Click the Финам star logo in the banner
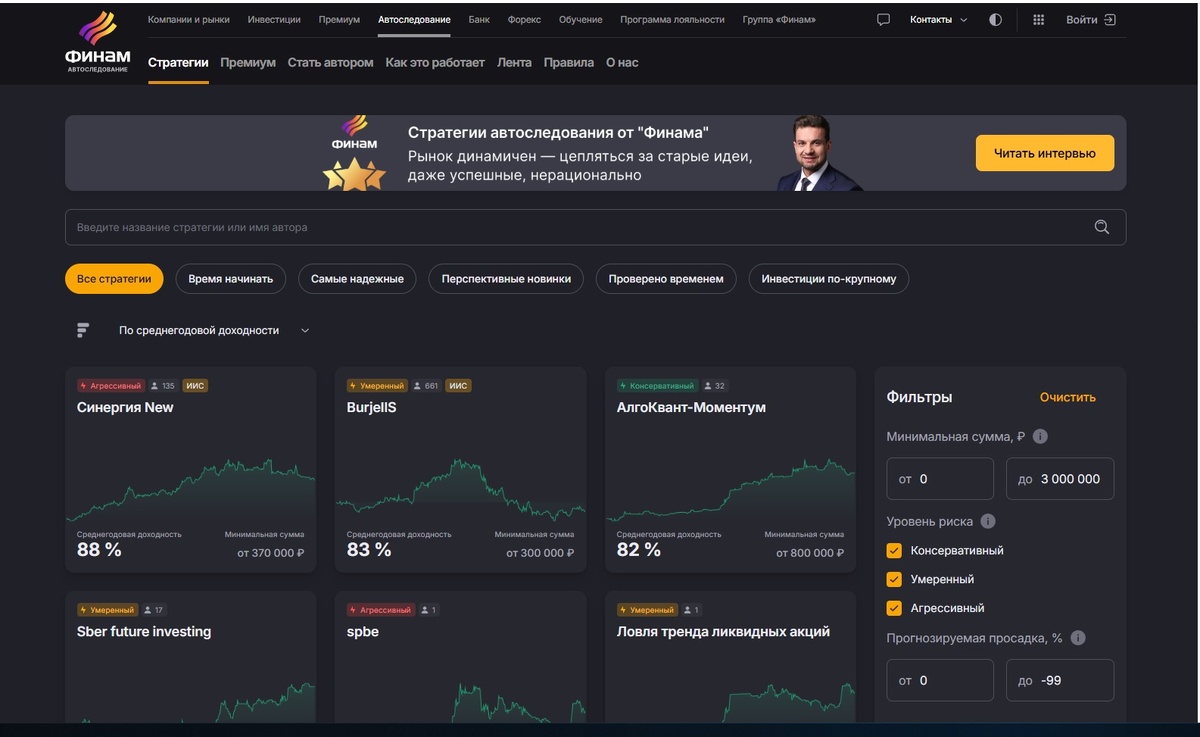This screenshot has width=1200, height=737. tap(354, 153)
